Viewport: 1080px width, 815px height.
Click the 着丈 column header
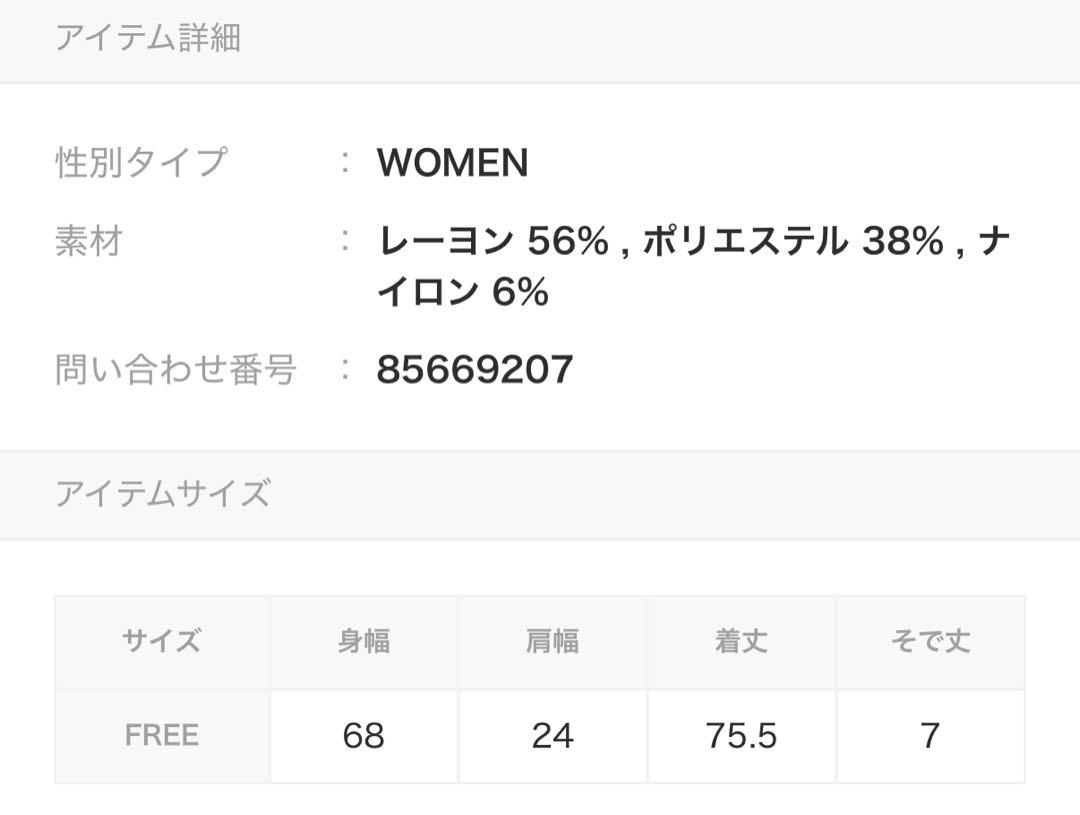click(x=741, y=642)
